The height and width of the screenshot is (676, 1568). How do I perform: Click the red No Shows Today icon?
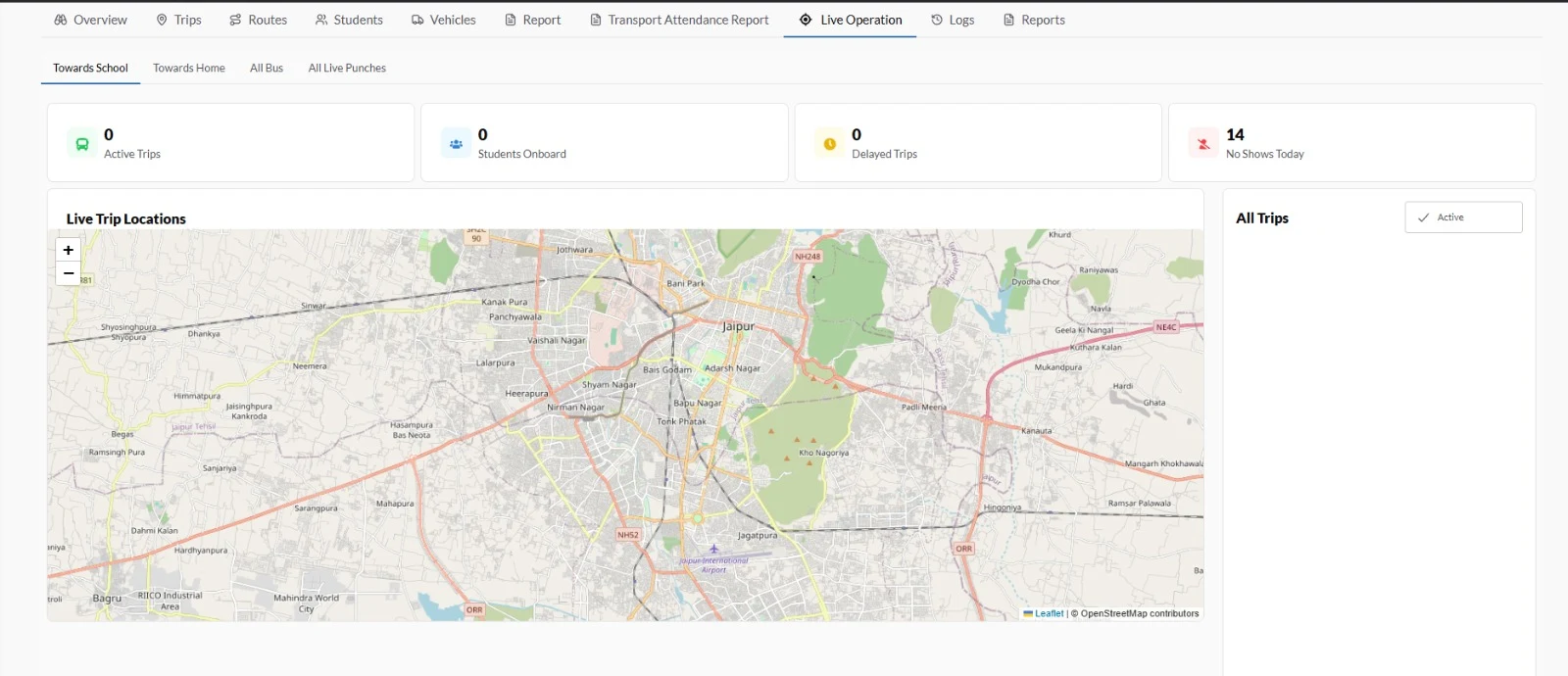1203,143
